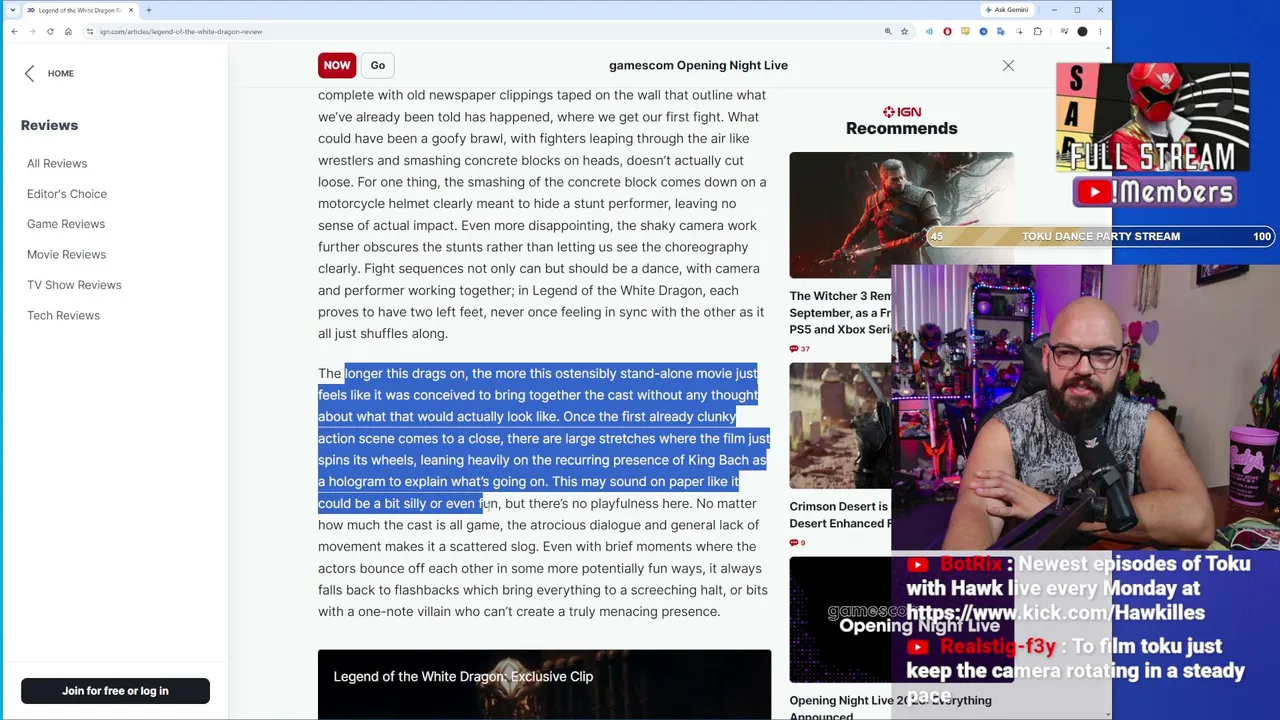Open the Crimson Desert article headline
Viewport: 1280px width, 720px height.
pyautogui.click(x=840, y=515)
